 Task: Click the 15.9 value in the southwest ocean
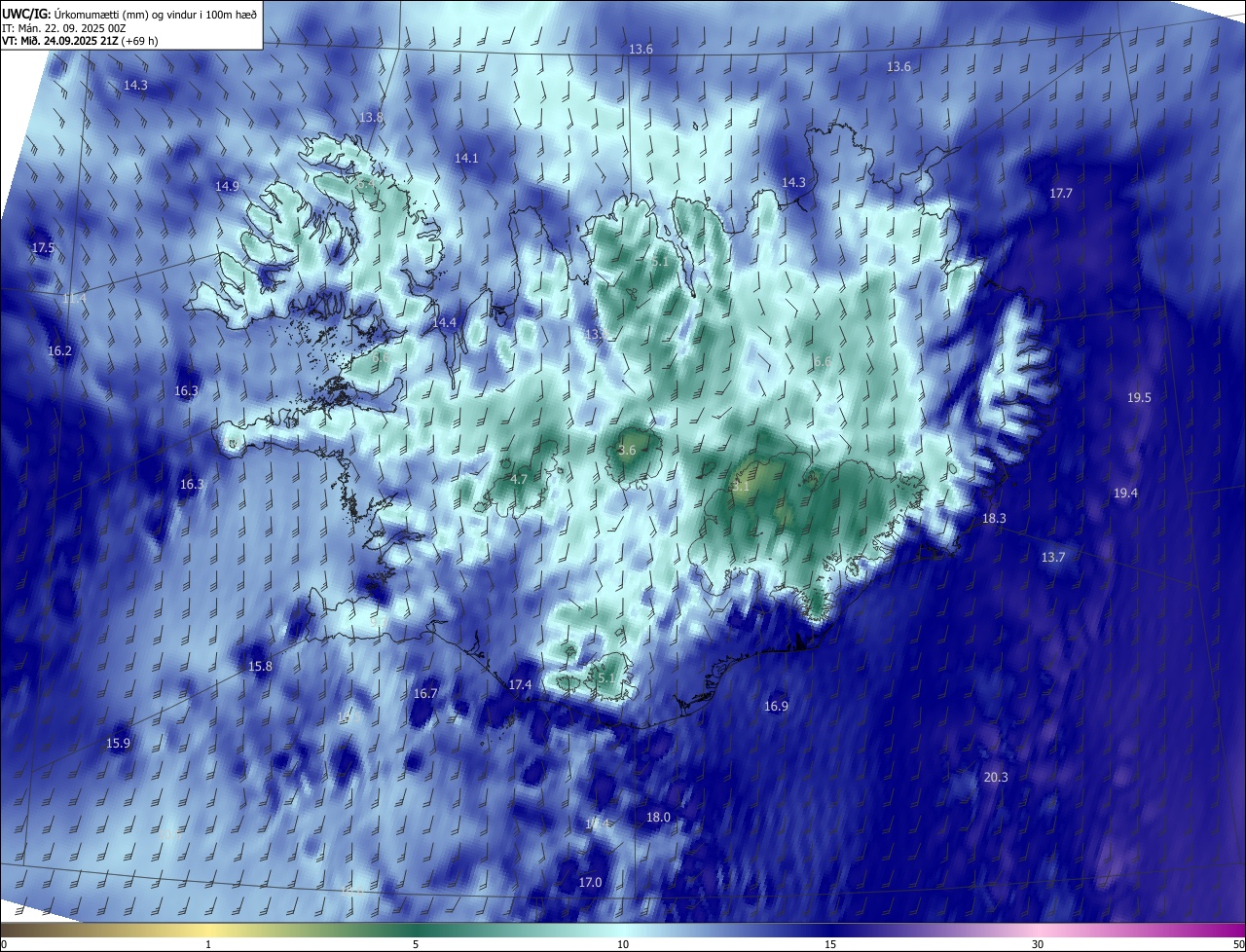point(118,744)
